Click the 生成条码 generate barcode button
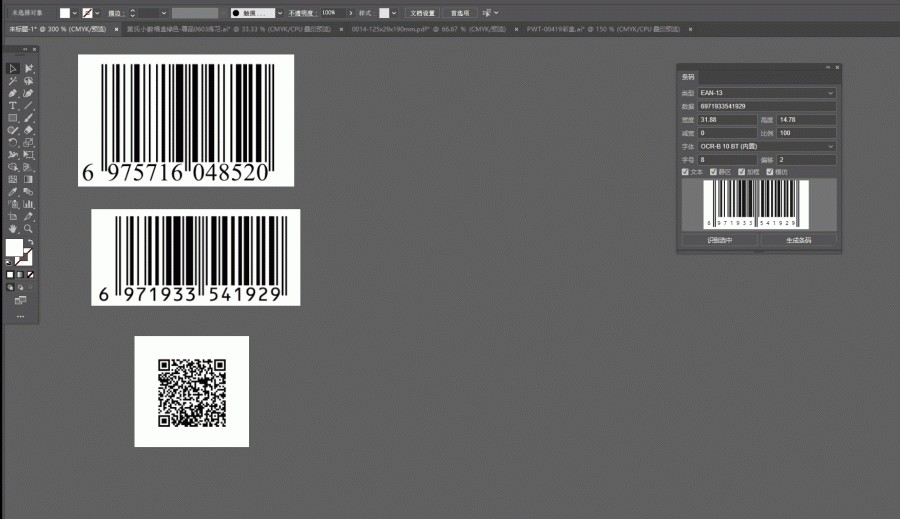900x519 pixels. [798, 240]
